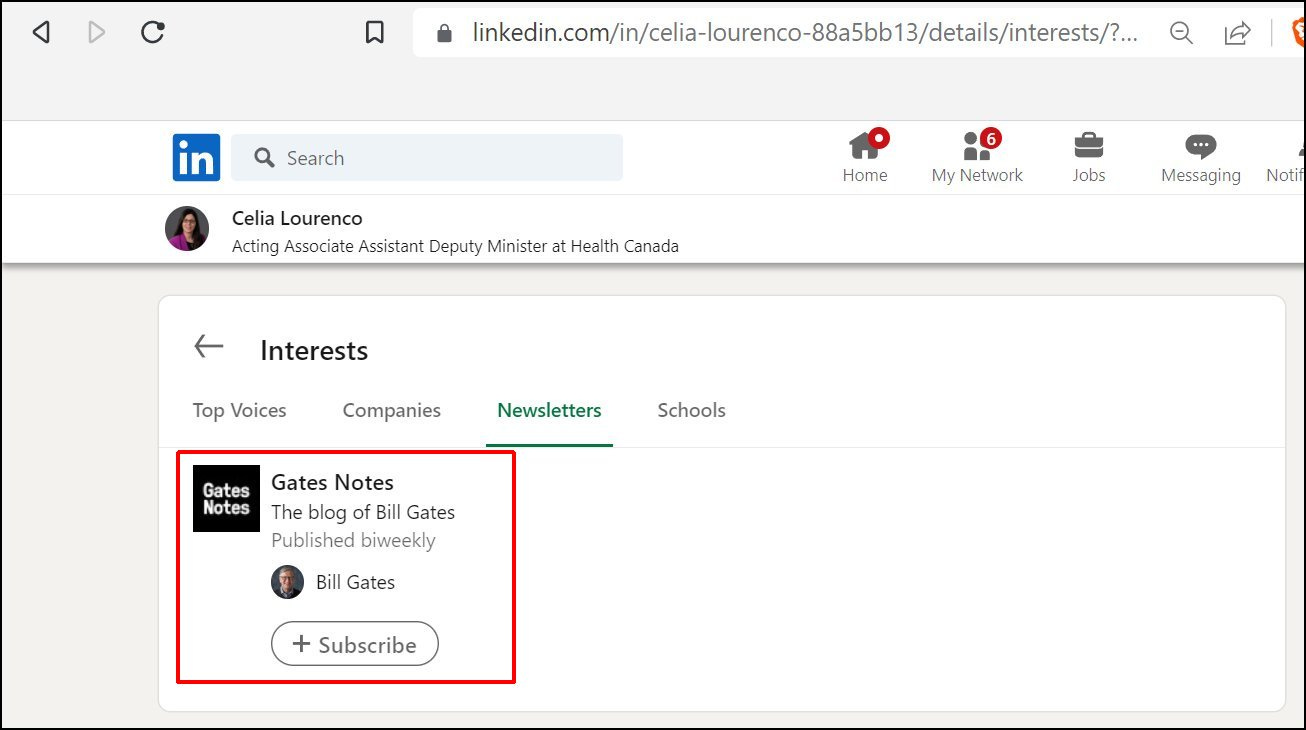Click the back arrow next to Interests
Screen dimensions: 1306x730
tap(209, 347)
